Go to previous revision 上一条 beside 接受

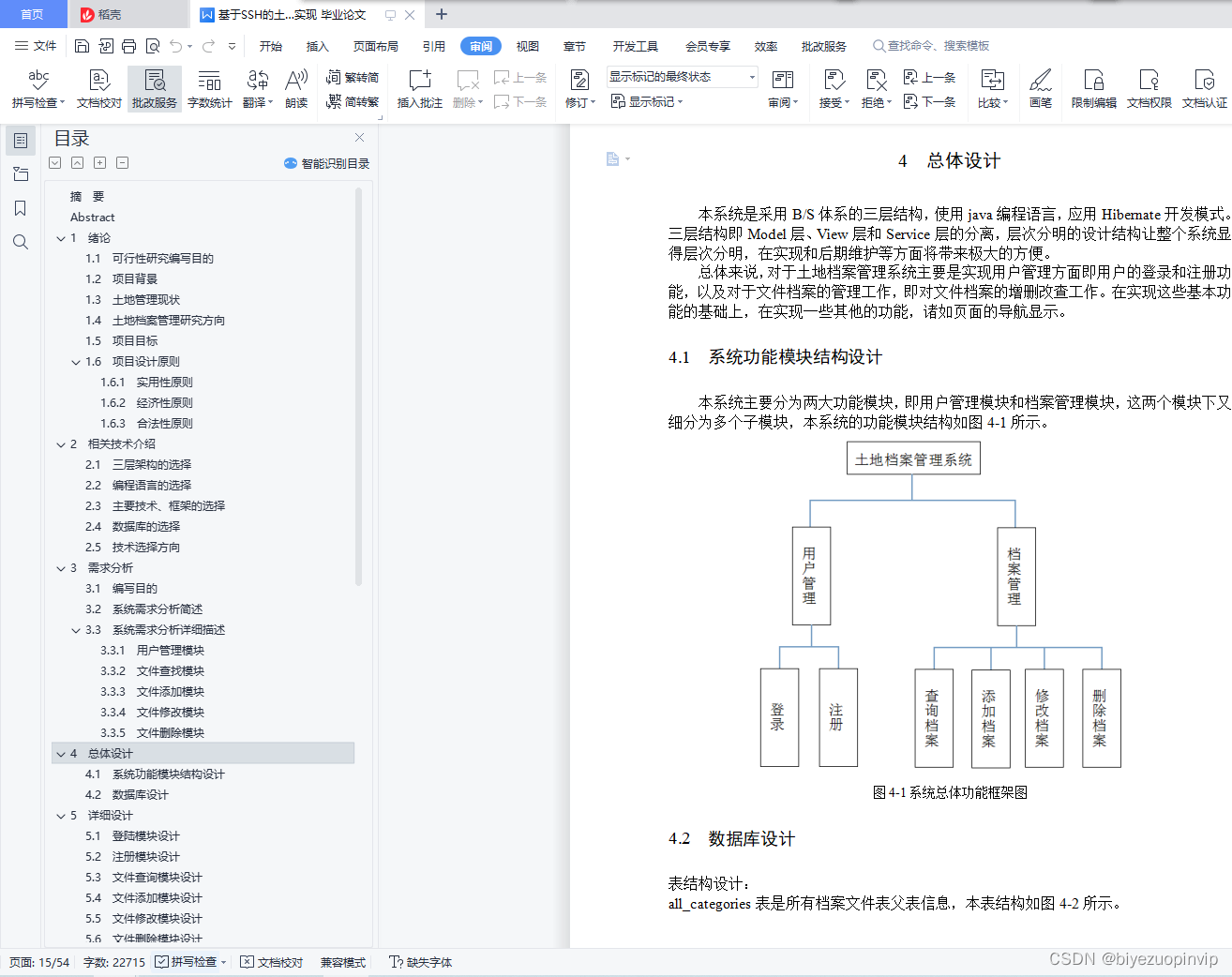click(x=929, y=78)
